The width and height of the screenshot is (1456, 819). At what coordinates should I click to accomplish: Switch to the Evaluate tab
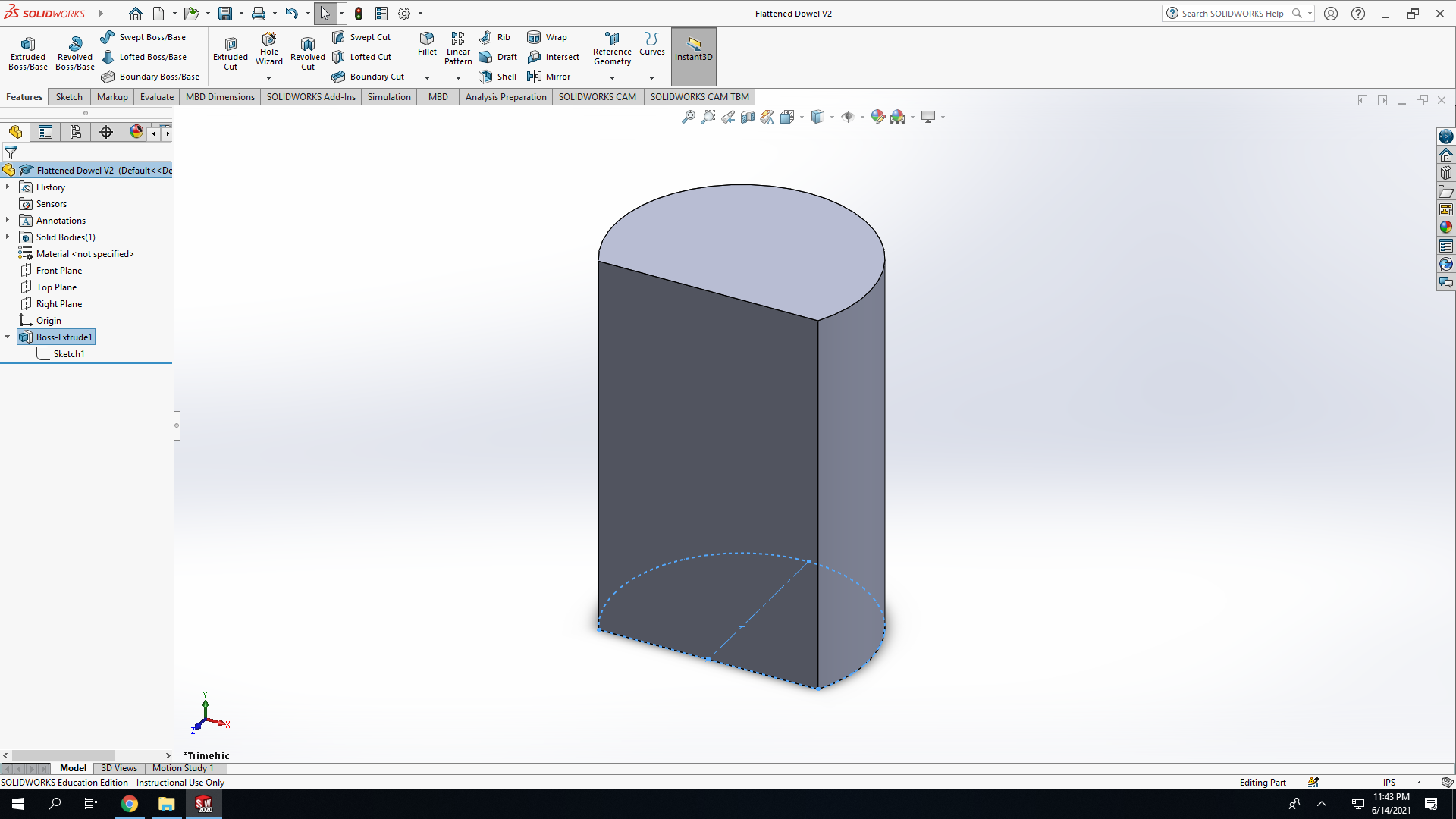click(157, 97)
